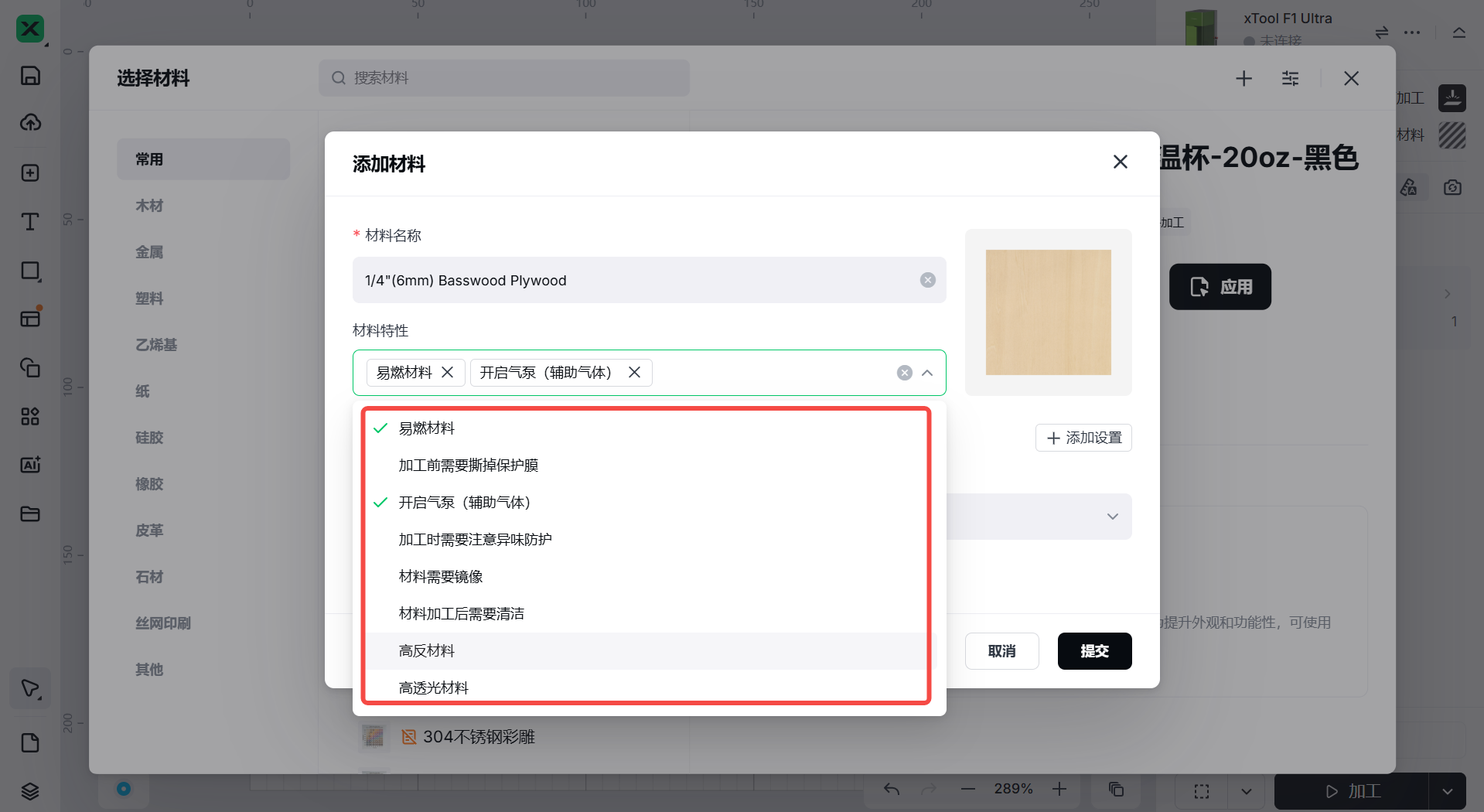Click the plus icon in 选择材料 header

1243,78
